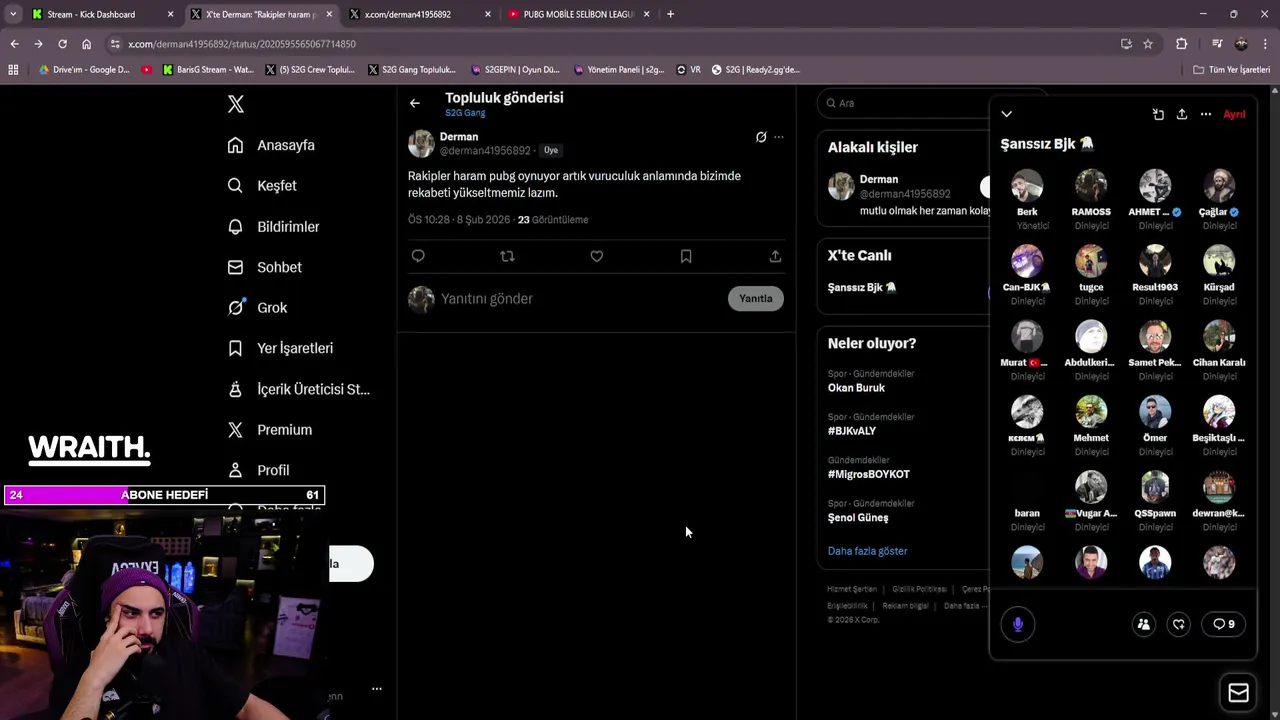Screen dimensions: 1280x720
Task: Open Tüm Yer İşaretleri folder
Action: click(1232, 70)
